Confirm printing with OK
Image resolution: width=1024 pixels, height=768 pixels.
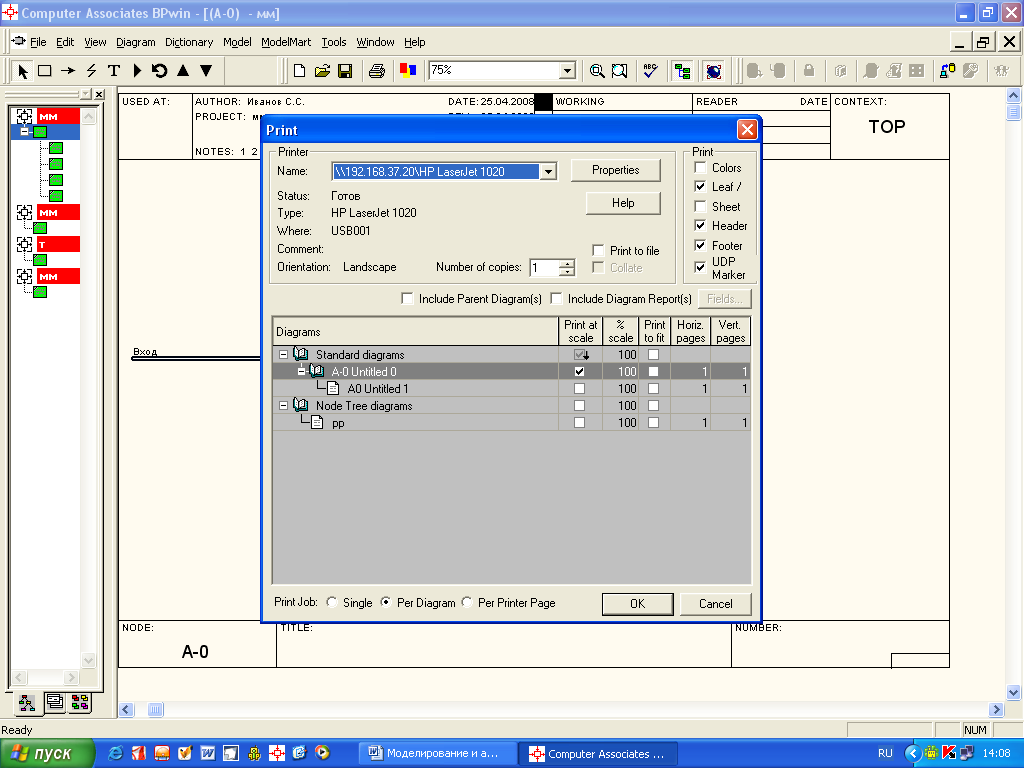637,604
